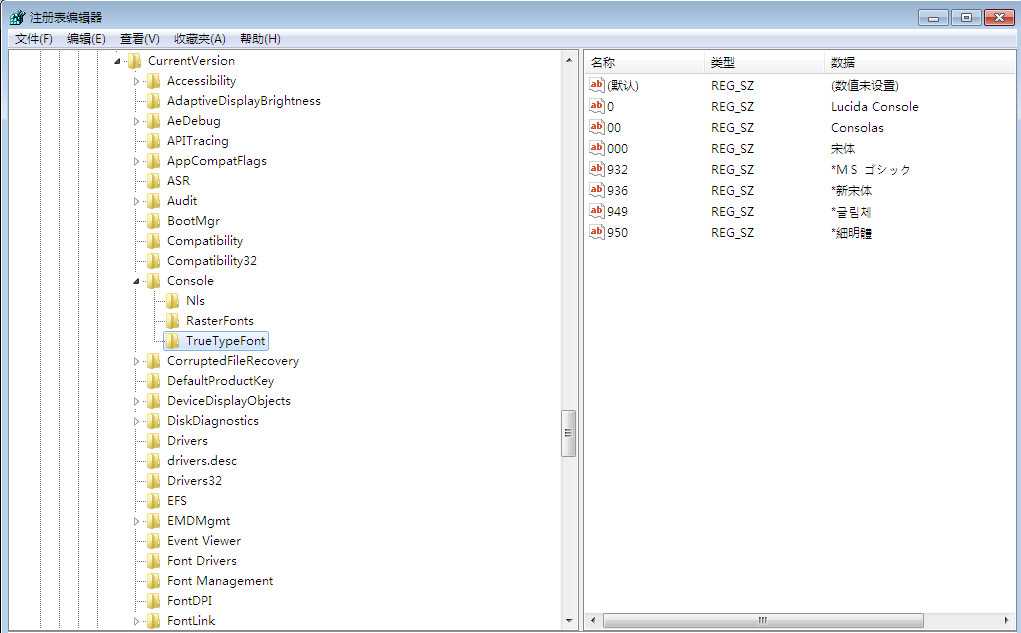Viewport: 1021px width, 633px height.
Task: Click the RasterFonts folder icon
Action: pos(173,321)
